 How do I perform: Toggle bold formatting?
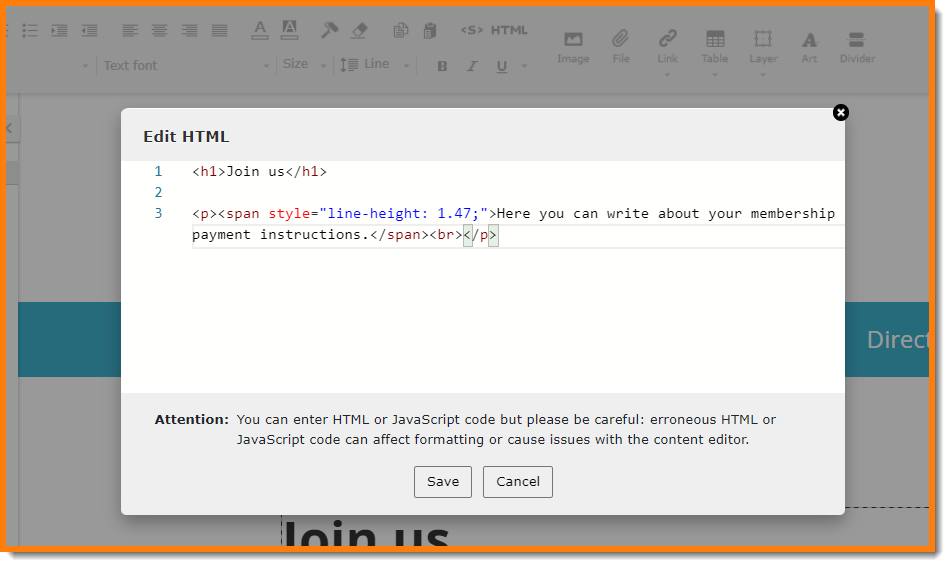(442, 66)
